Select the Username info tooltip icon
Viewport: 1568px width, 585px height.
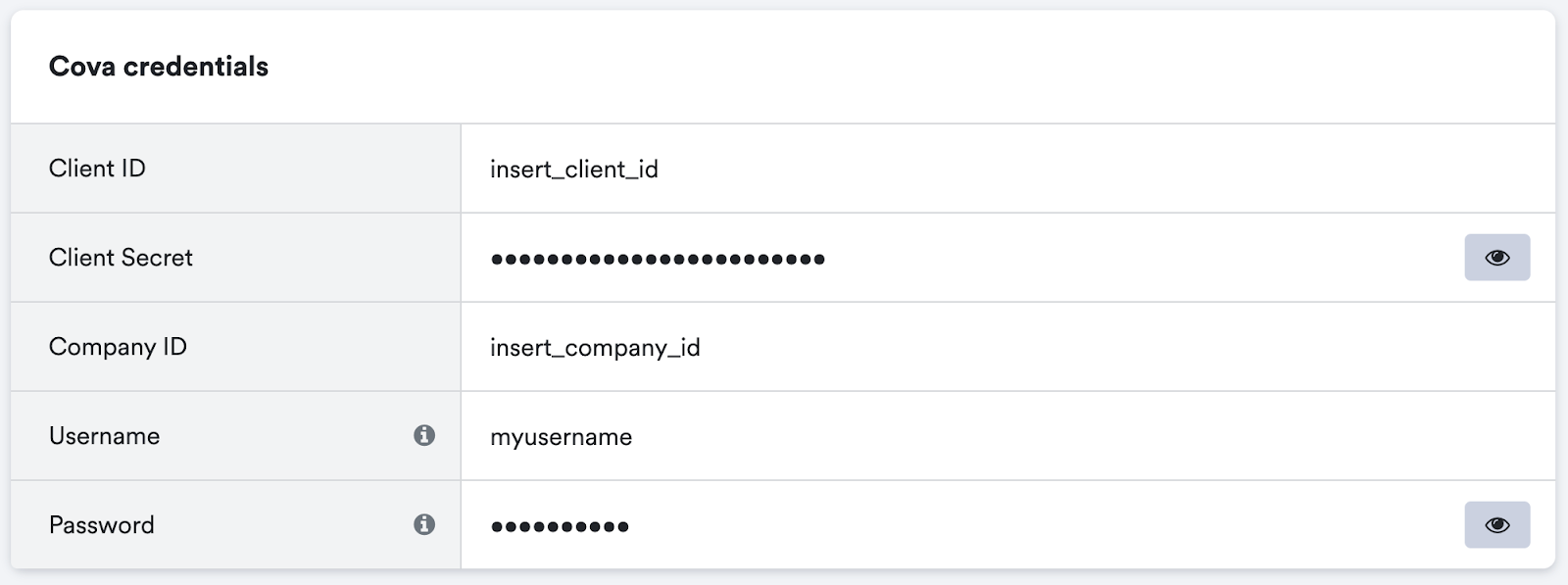tap(424, 436)
